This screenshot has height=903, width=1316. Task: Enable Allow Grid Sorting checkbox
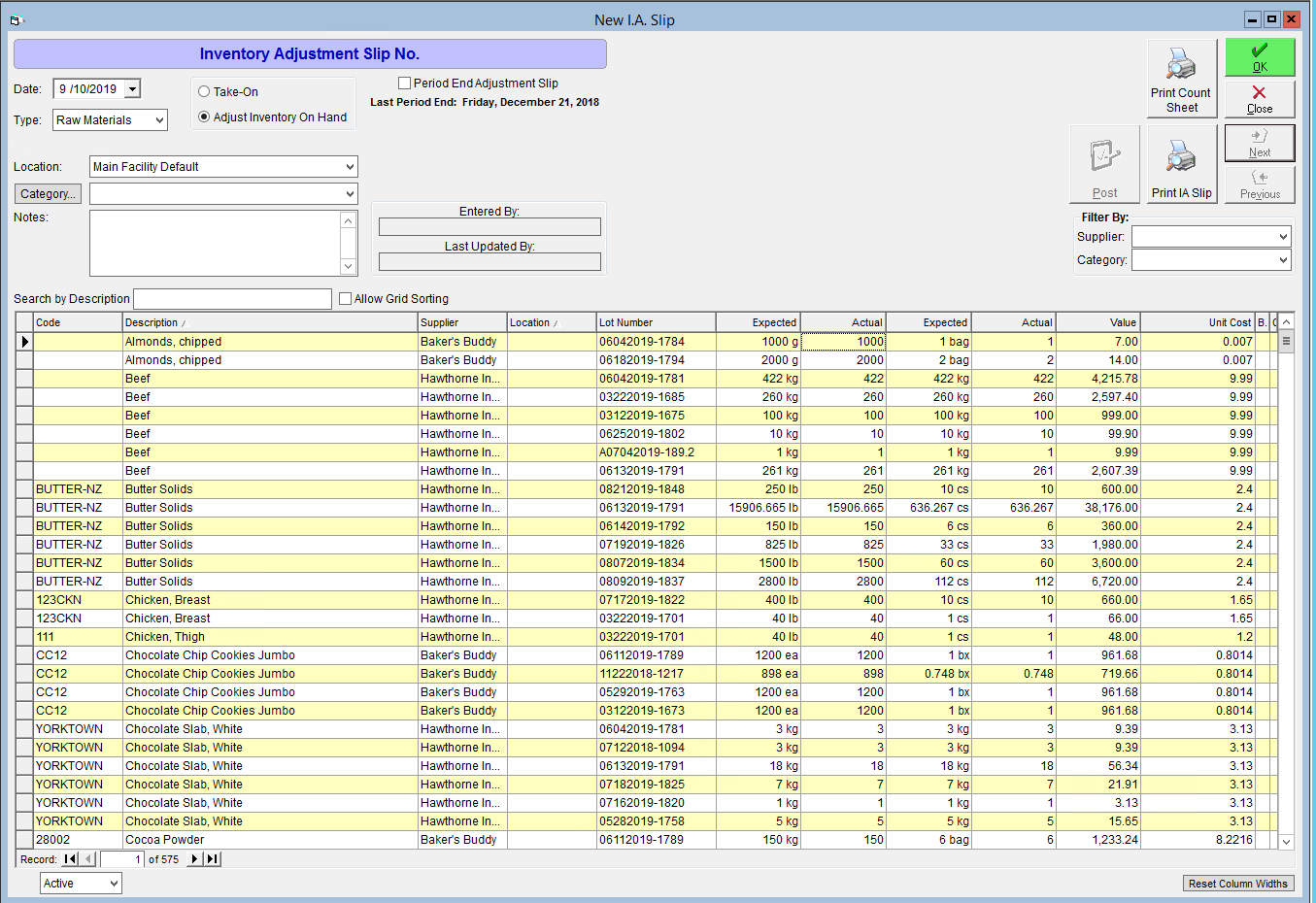345,299
